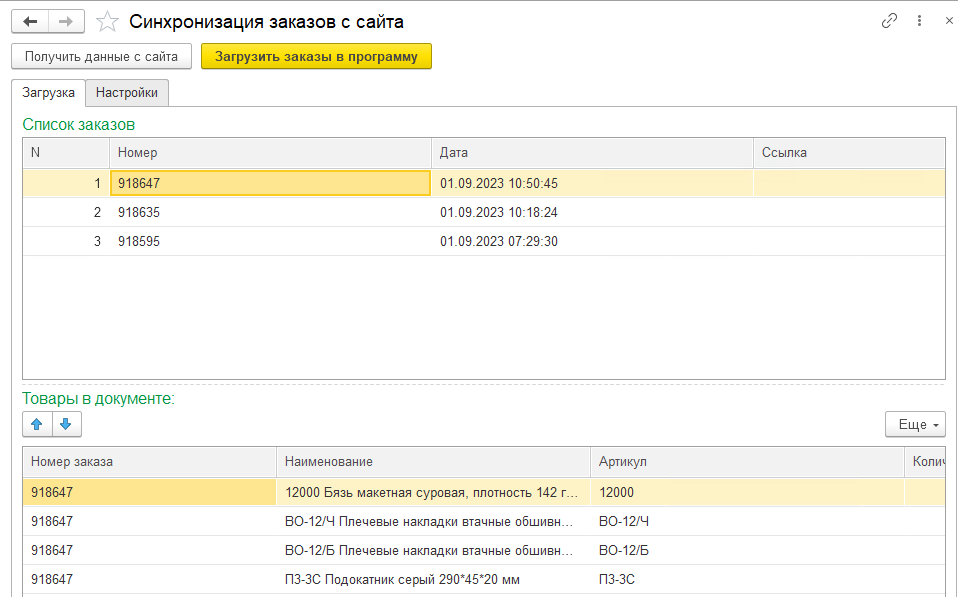Click the forward navigation arrow
This screenshot has width=958, height=602.
click(66, 21)
